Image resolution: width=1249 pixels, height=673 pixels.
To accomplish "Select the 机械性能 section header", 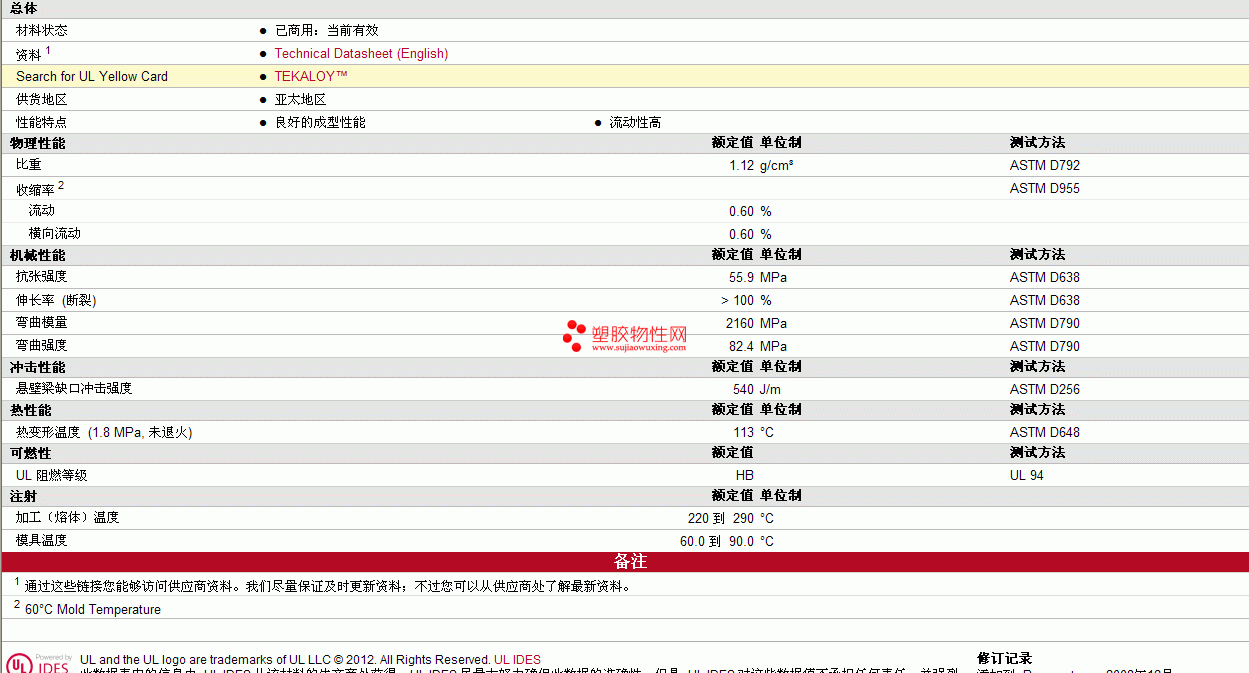I will coord(37,255).
